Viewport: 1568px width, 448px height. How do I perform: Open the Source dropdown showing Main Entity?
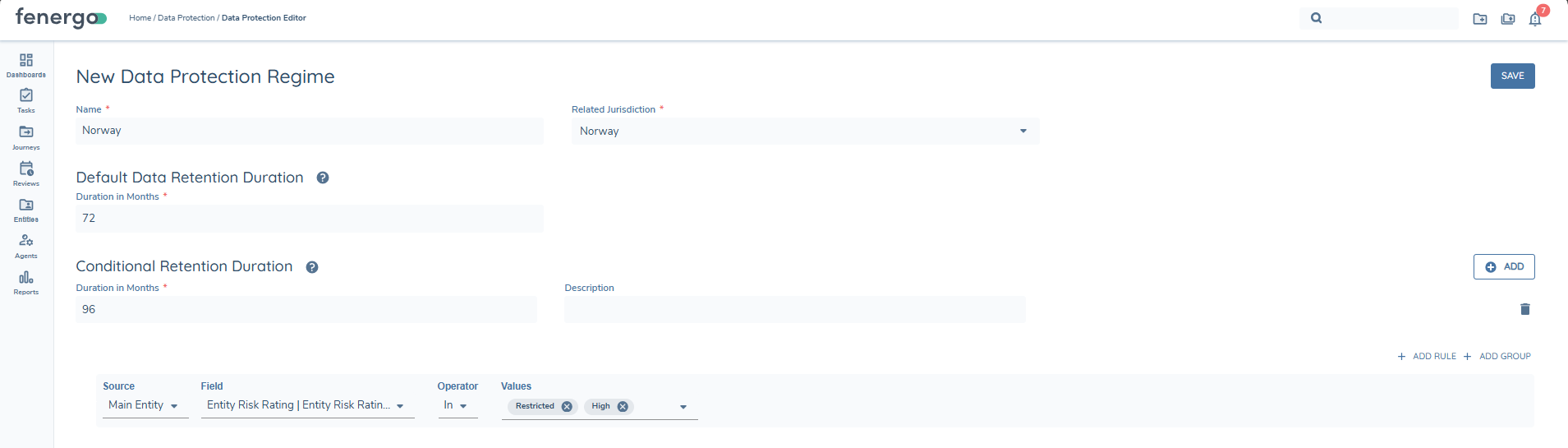tap(145, 405)
